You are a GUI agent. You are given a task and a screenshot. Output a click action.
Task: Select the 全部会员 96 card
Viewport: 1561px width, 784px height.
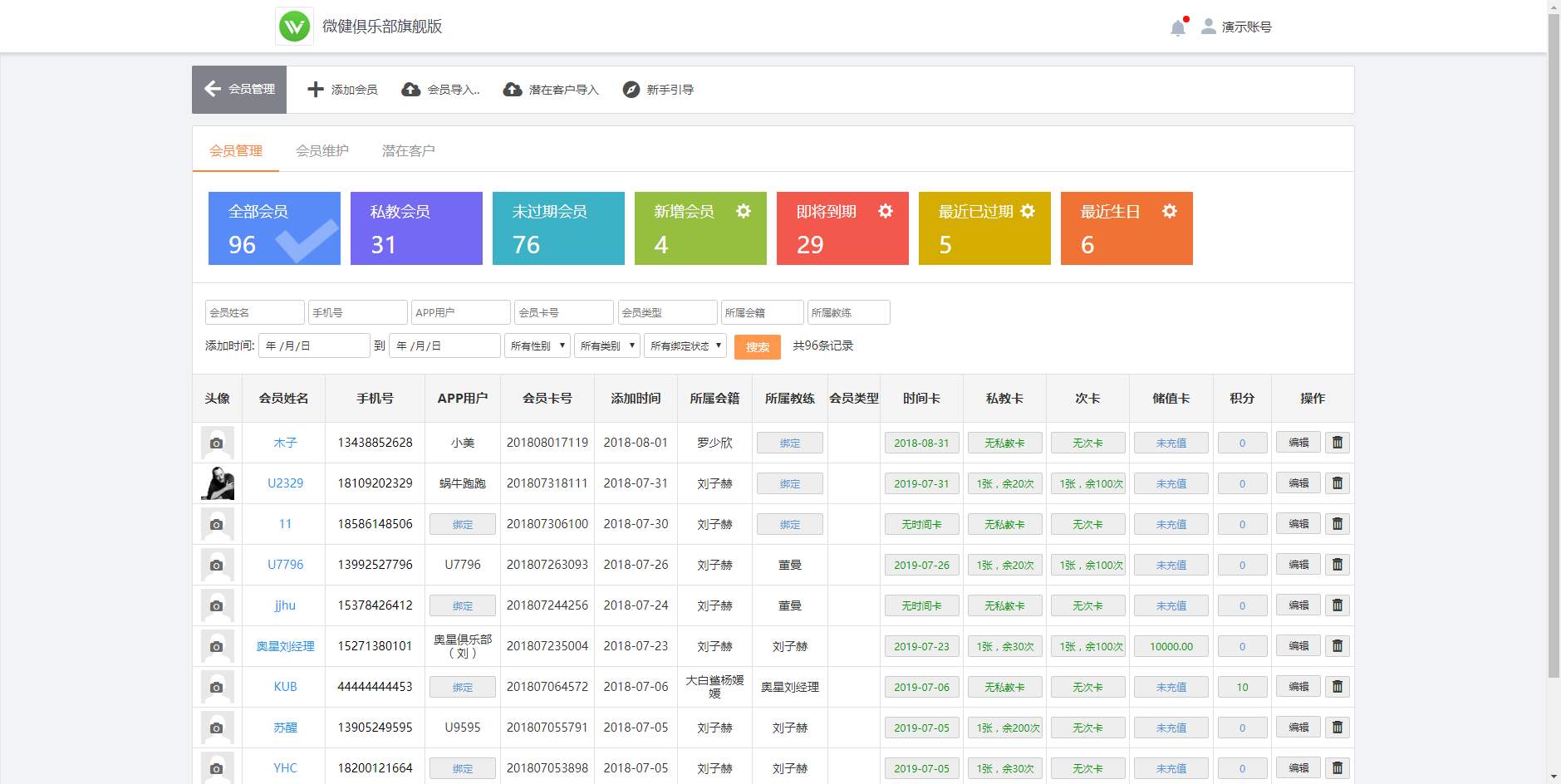point(274,228)
